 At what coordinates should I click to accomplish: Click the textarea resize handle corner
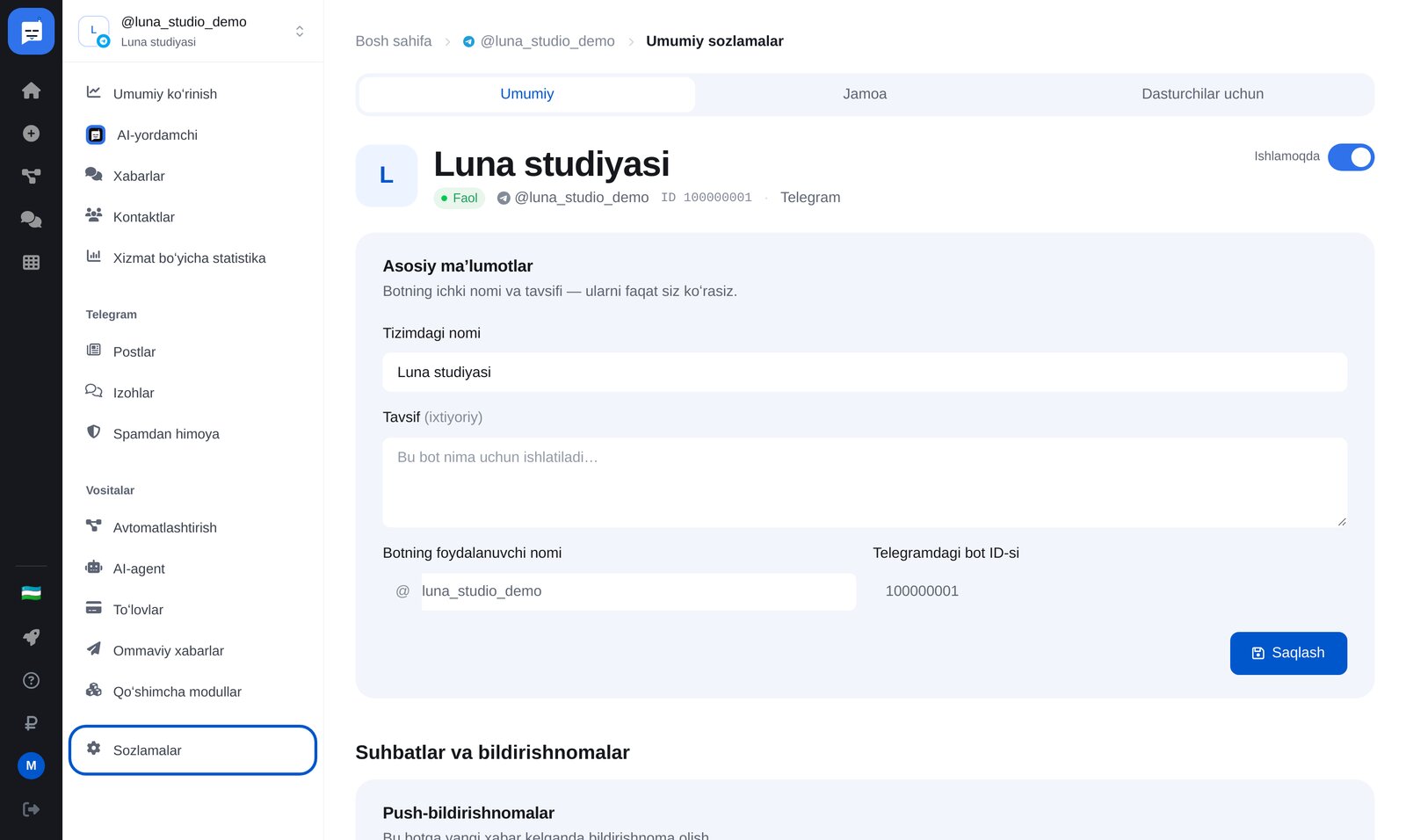(x=1341, y=522)
